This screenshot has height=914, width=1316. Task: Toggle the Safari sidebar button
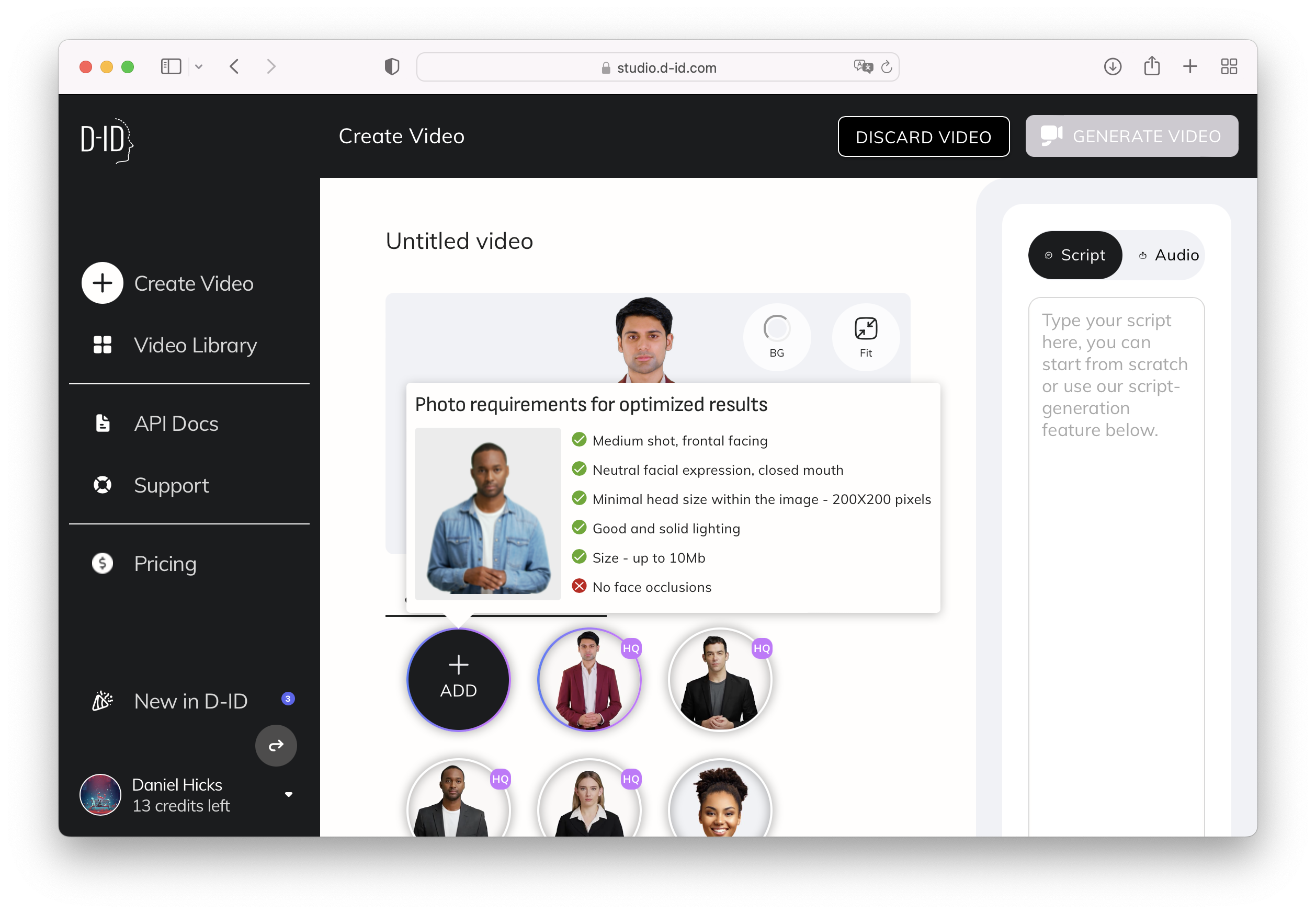point(171,66)
